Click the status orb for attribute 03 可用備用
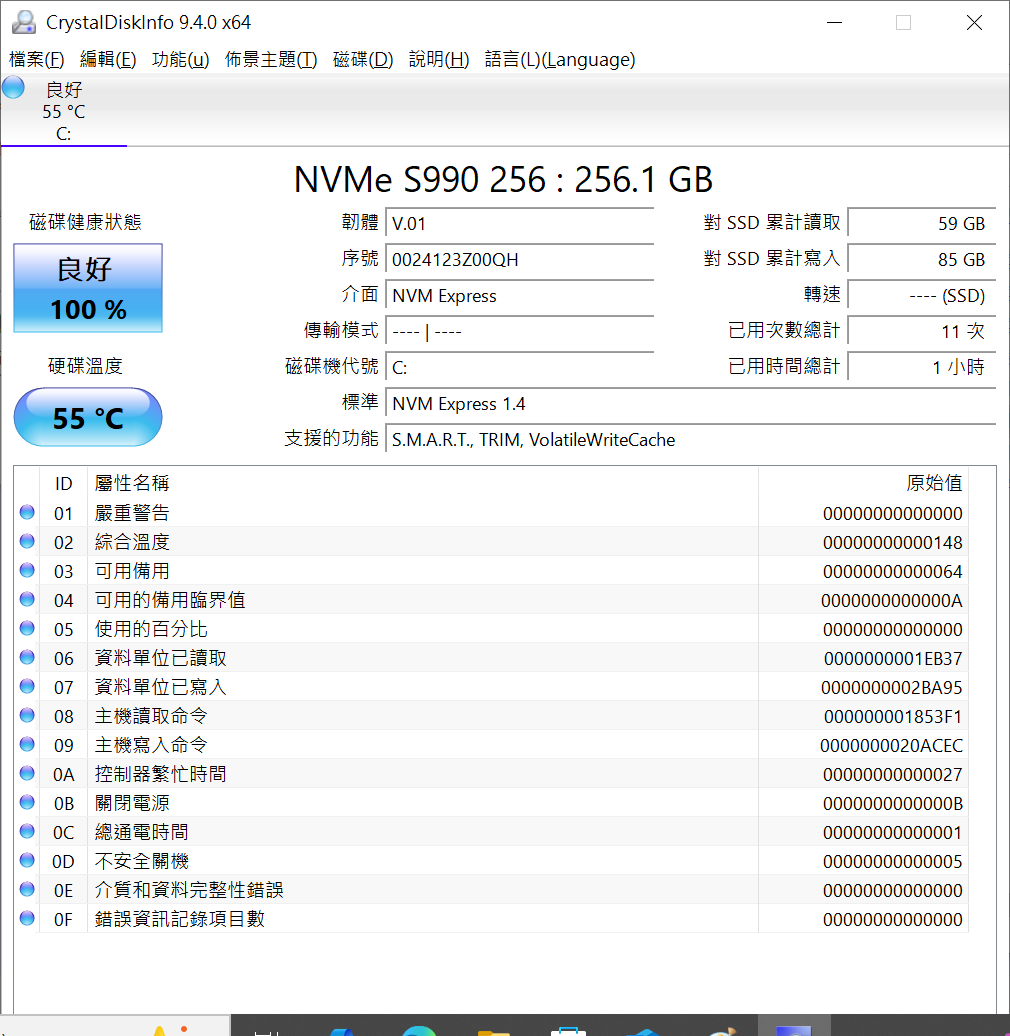The image size is (1010, 1036). [x=27, y=570]
